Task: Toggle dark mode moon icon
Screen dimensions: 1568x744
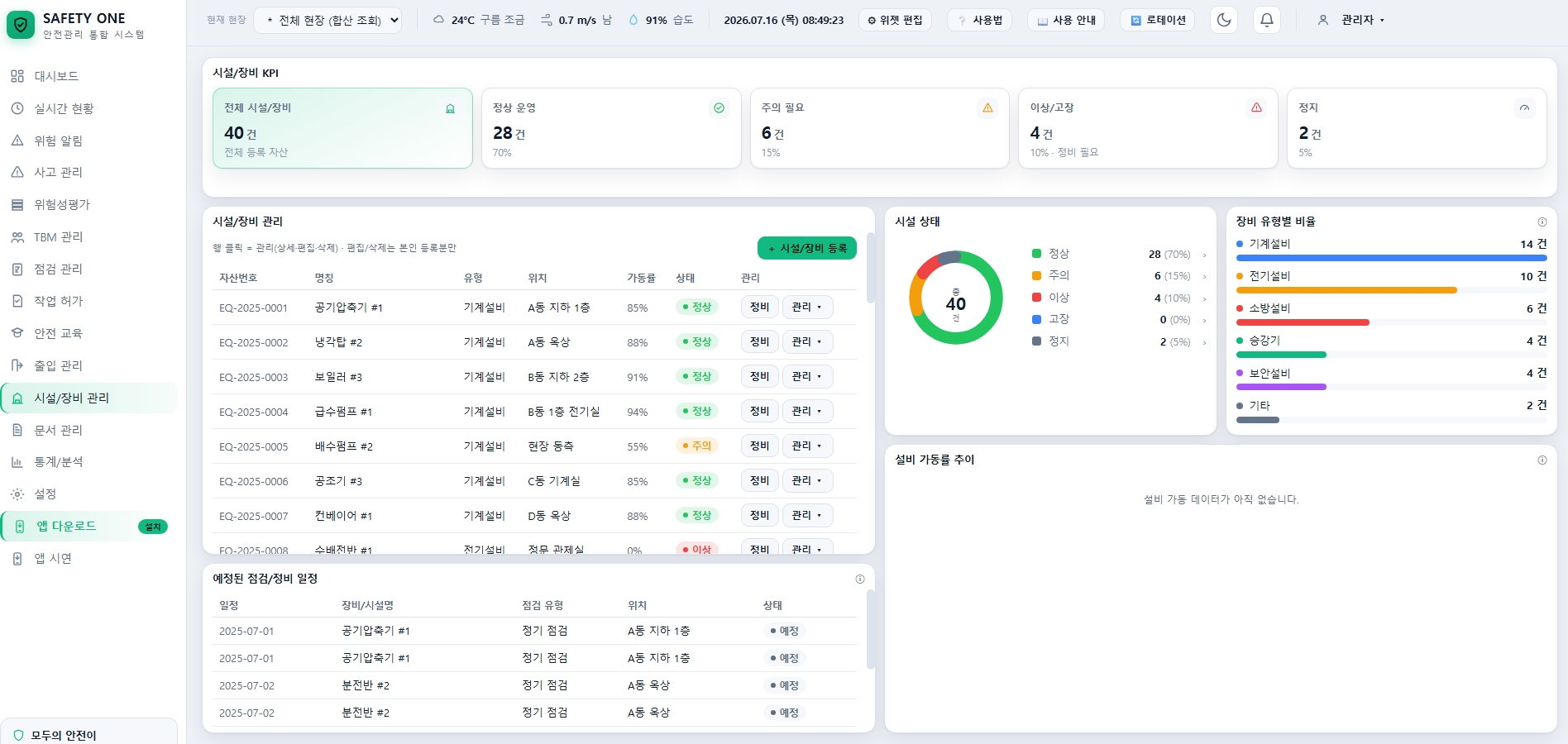Action: [x=1224, y=20]
